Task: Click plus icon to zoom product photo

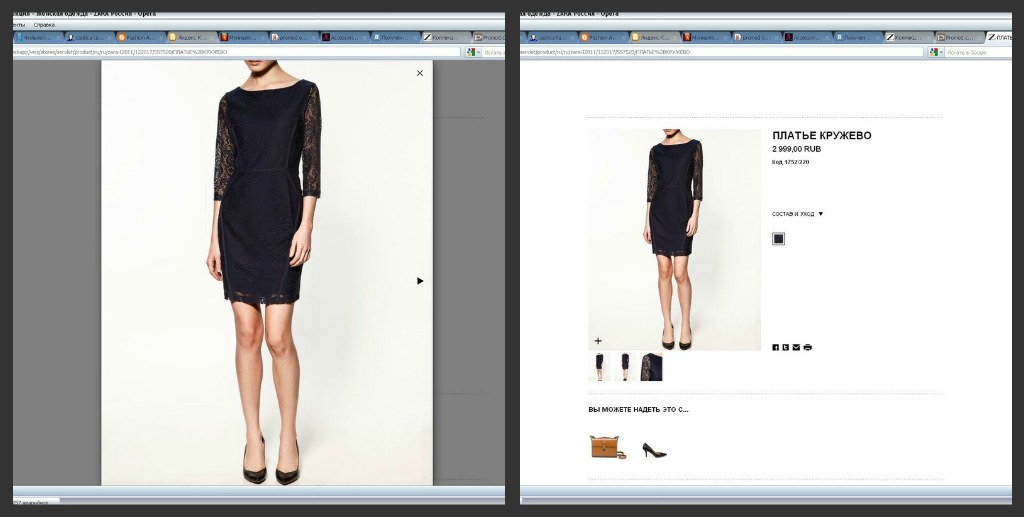Action: coord(598,341)
